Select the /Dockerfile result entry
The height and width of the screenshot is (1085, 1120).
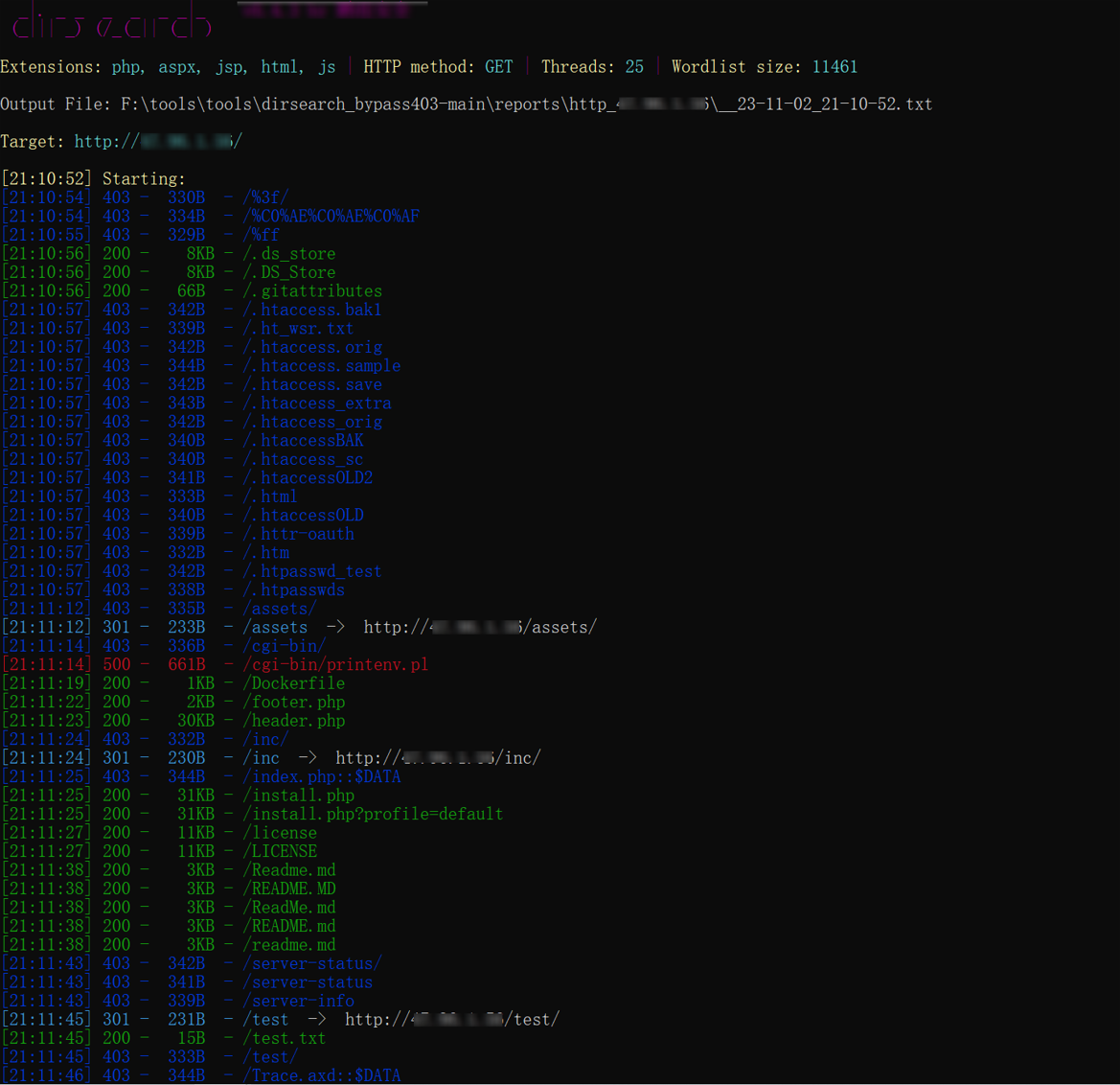[x=294, y=683]
